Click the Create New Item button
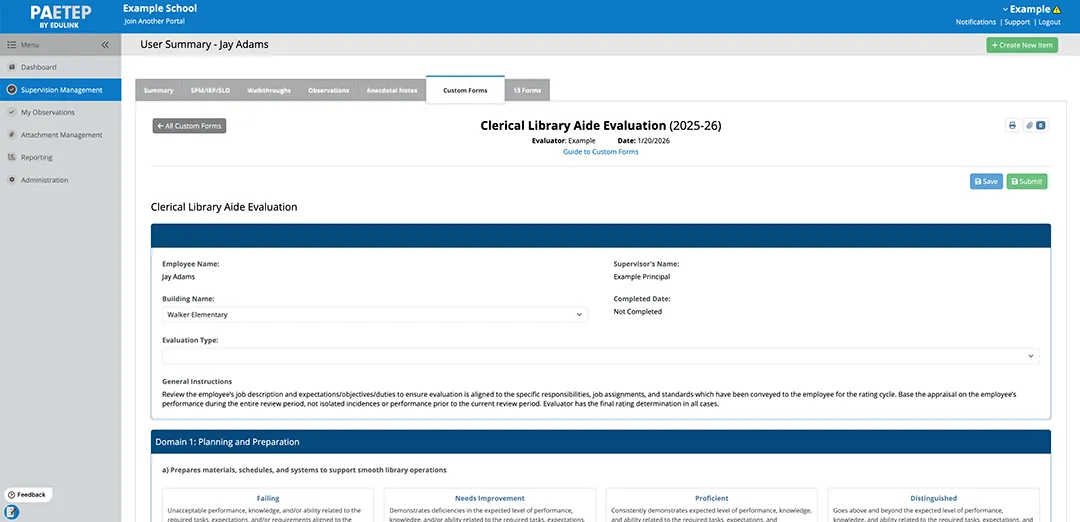The width and height of the screenshot is (1080, 522). point(1021,45)
